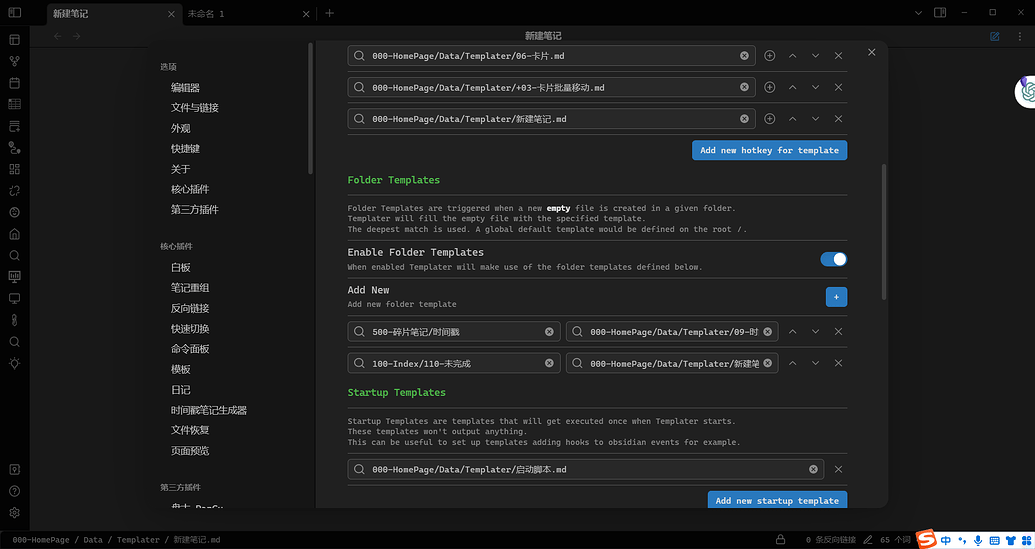
Task: Move +03-卡片批量移动.md template up
Action: [793, 87]
